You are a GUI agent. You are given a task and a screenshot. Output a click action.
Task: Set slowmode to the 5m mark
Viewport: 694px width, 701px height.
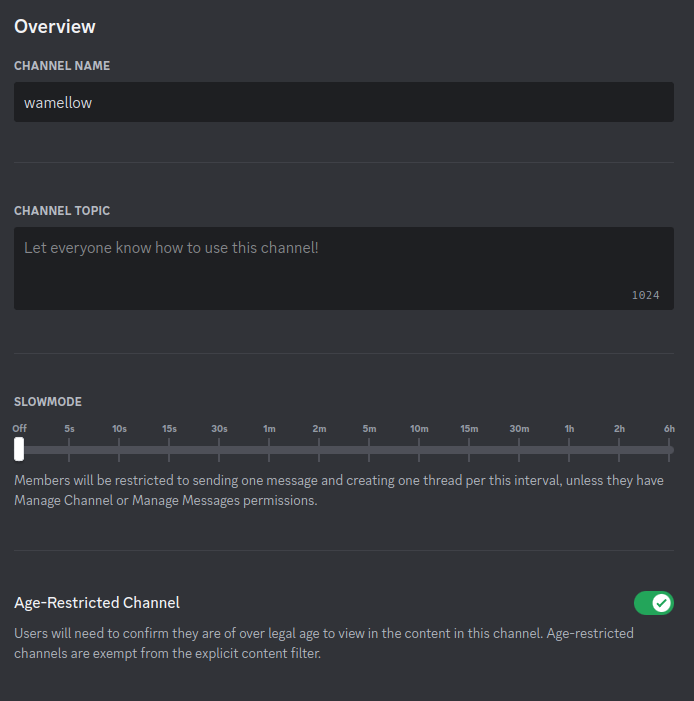pos(369,450)
